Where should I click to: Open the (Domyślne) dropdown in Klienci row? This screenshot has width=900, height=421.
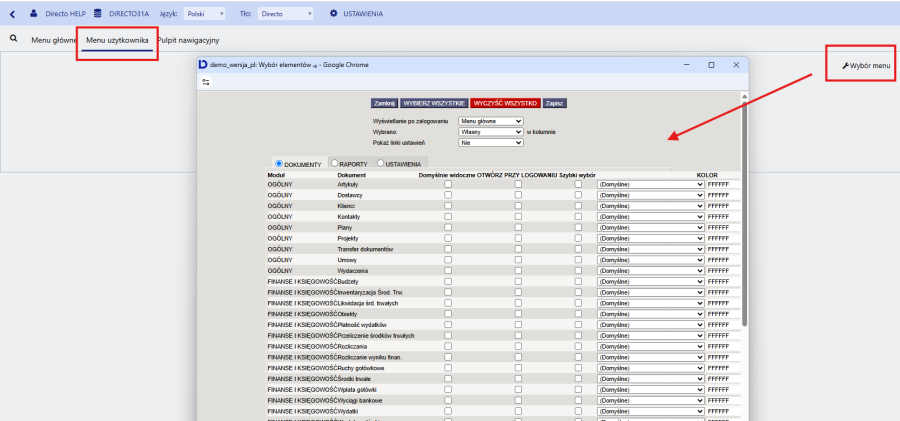pyautogui.click(x=650, y=206)
